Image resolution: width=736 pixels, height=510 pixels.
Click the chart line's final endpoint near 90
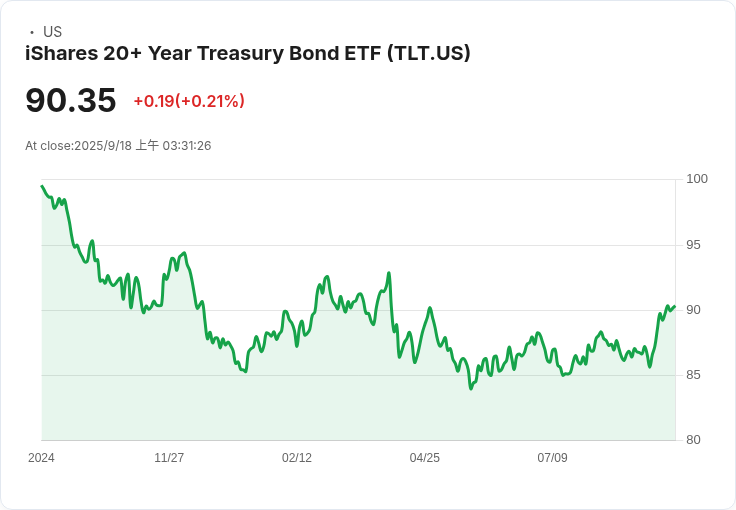[675, 306]
